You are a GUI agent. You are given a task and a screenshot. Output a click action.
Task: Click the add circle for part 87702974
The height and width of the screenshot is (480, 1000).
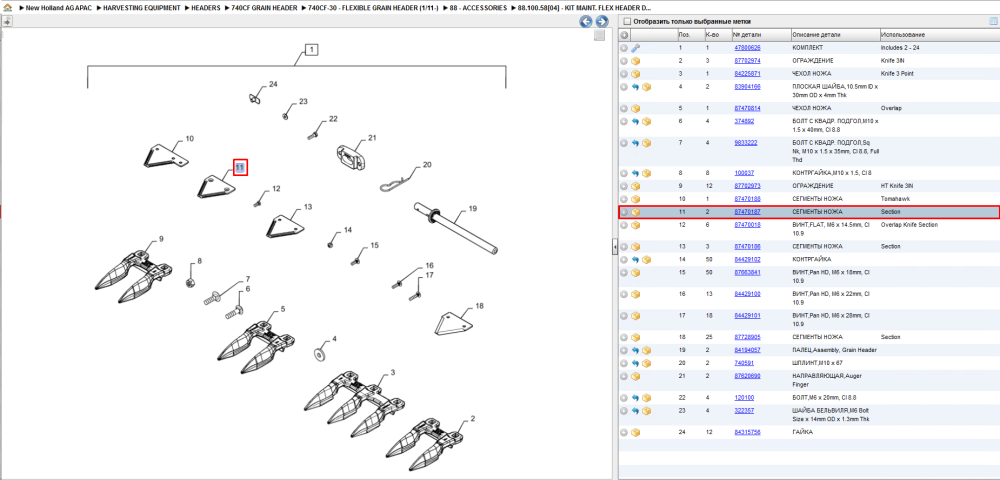[624, 61]
